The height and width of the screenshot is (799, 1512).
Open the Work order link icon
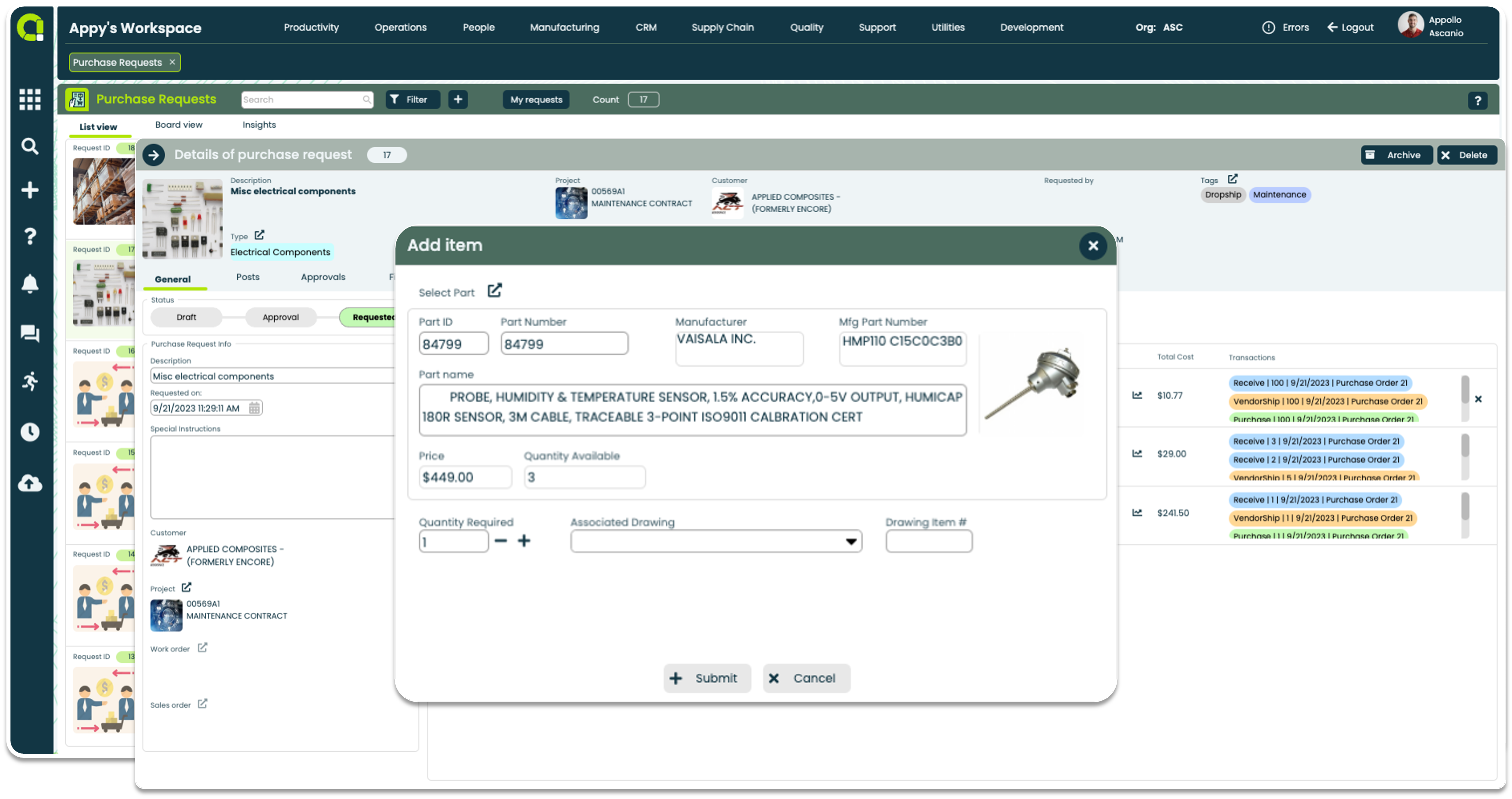[x=203, y=647]
